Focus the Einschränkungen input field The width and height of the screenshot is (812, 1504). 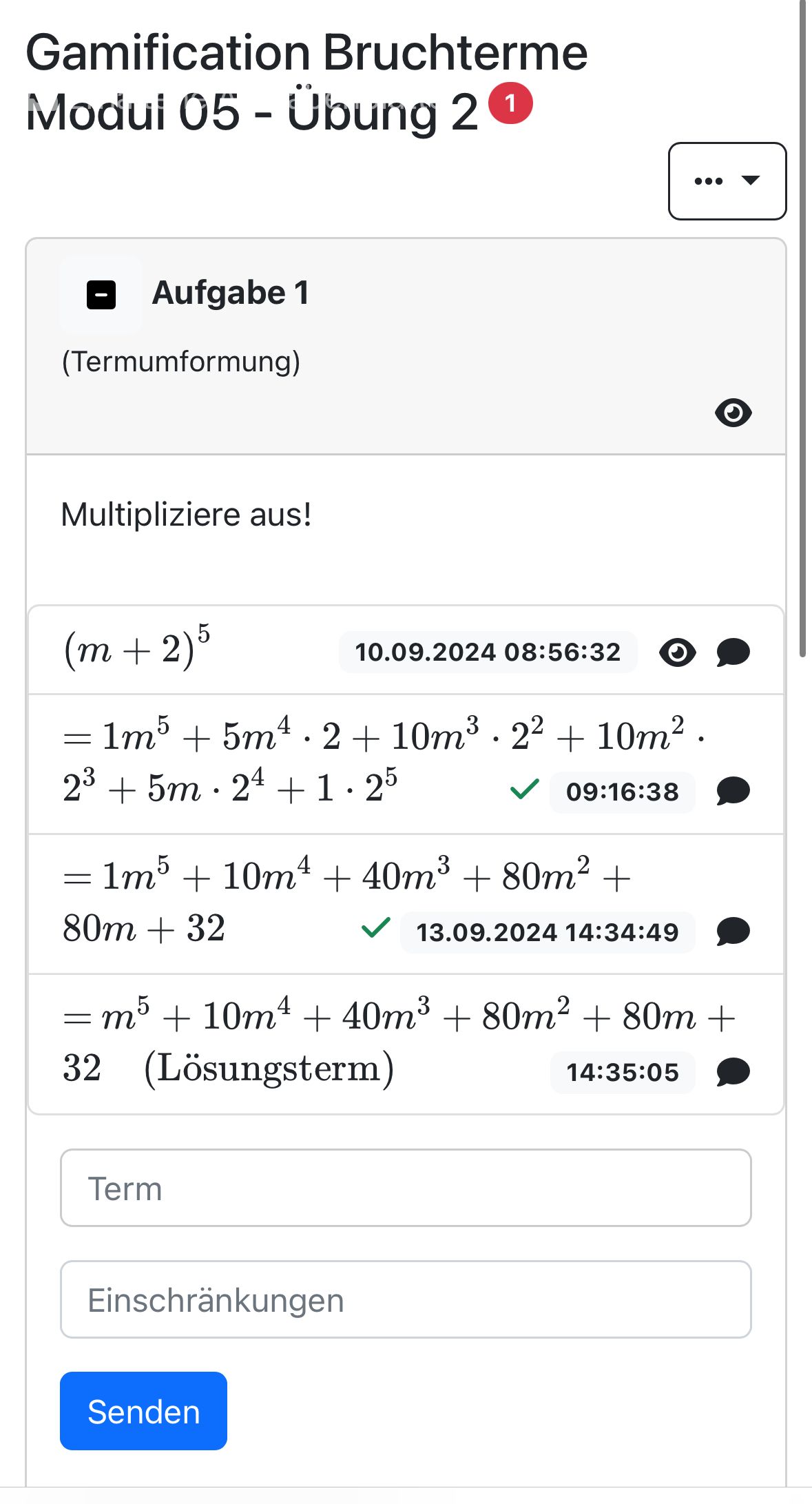(406, 1299)
